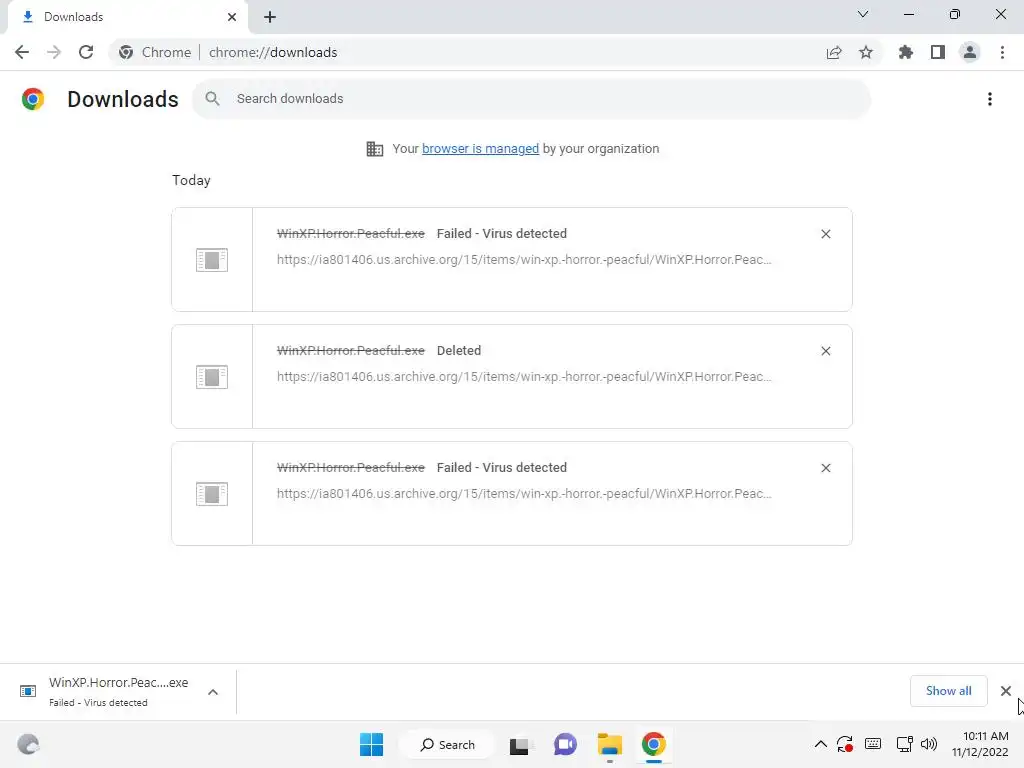Close the Downloads tab
This screenshot has height=768, width=1024.
pos(232,17)
